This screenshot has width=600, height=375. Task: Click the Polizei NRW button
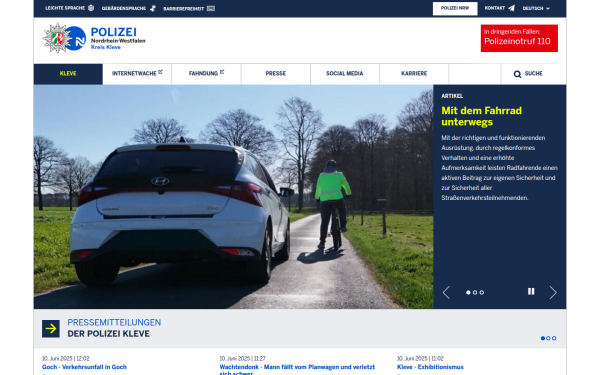[455, 8]
